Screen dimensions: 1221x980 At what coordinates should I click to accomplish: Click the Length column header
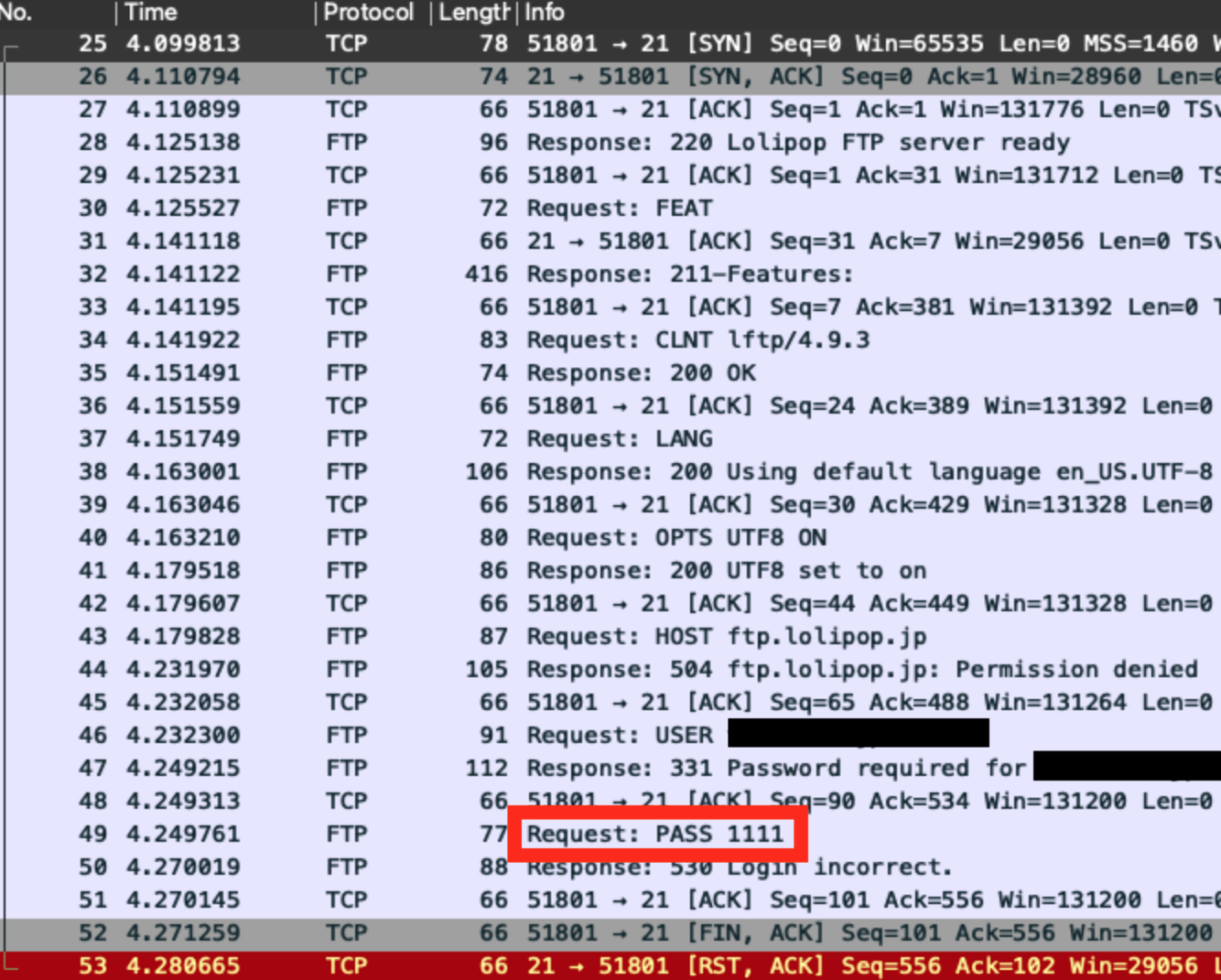(474, 13)
